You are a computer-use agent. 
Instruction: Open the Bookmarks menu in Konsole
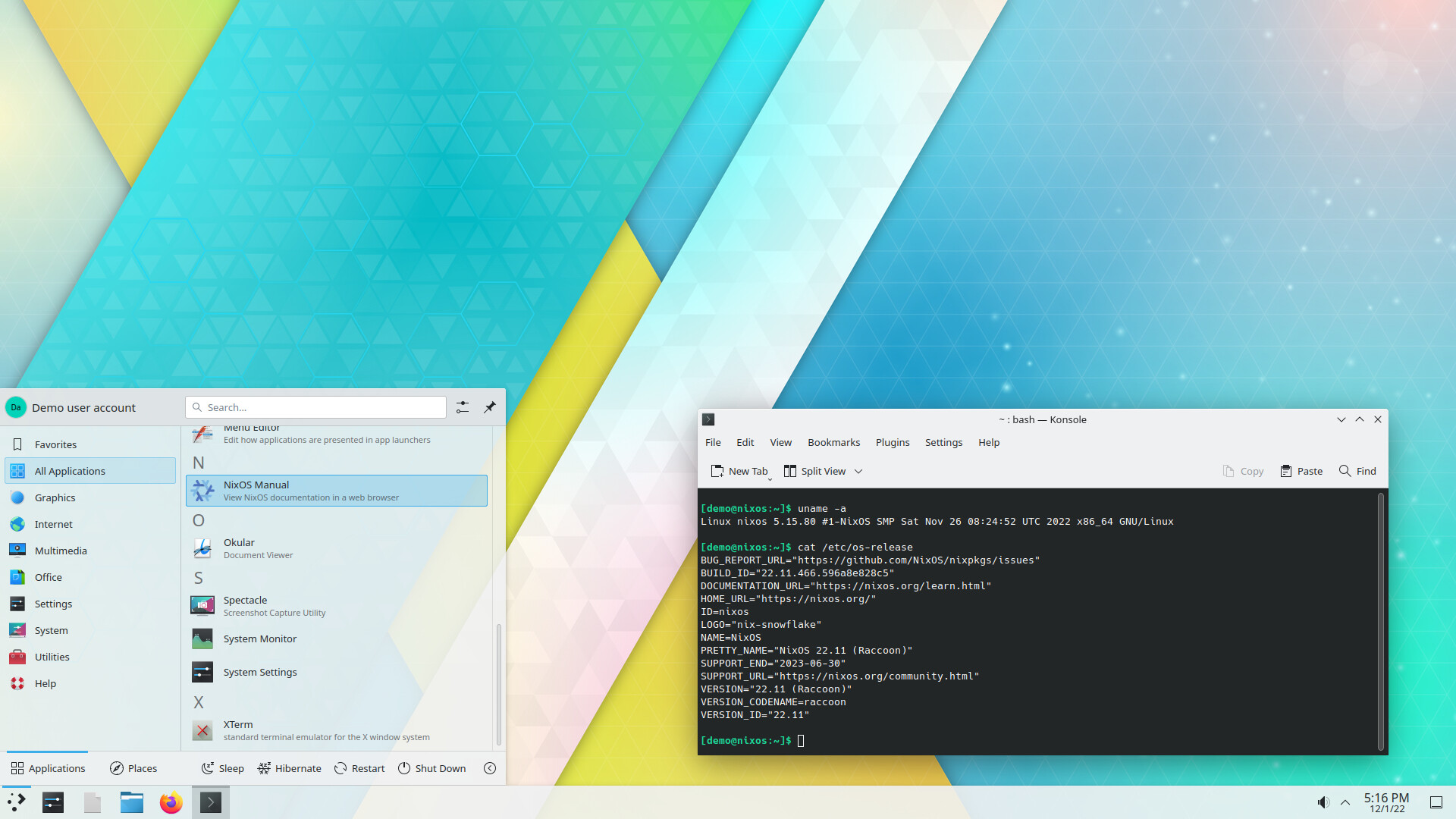[x=833, y=442]
